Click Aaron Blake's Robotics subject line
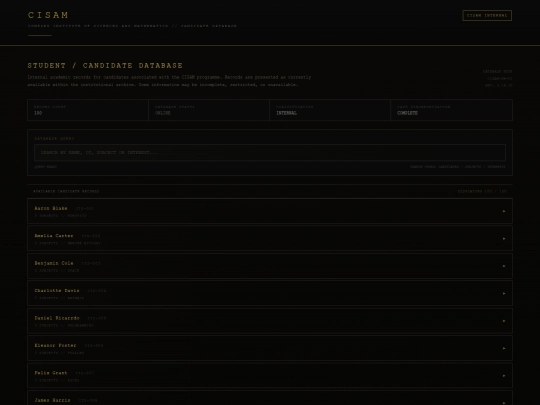Image resolution: width=540 pixels, height=405 pixels. tap(61, 216)
